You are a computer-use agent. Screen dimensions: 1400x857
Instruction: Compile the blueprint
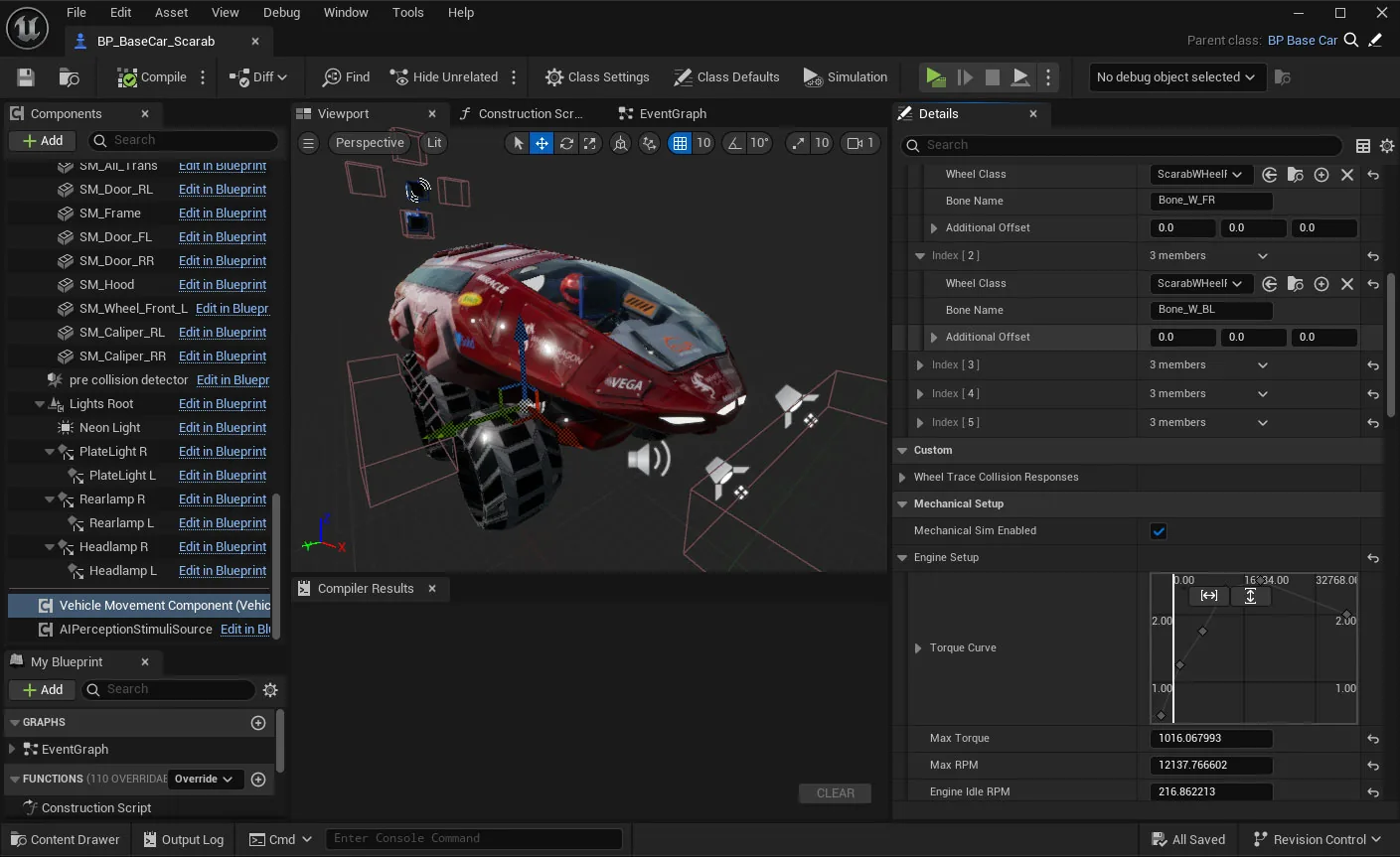[152, 76]
